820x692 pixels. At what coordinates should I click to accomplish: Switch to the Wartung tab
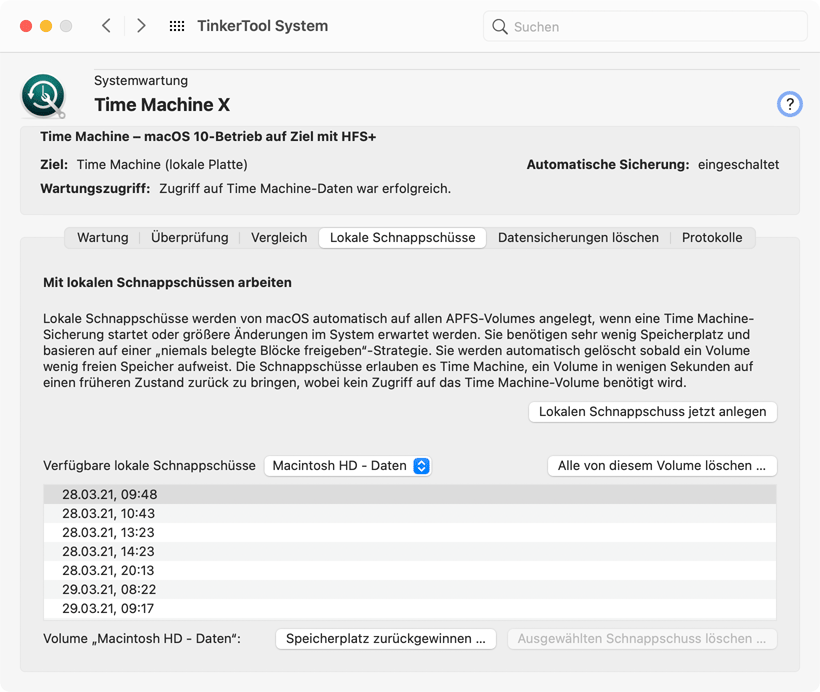point(102,237)
